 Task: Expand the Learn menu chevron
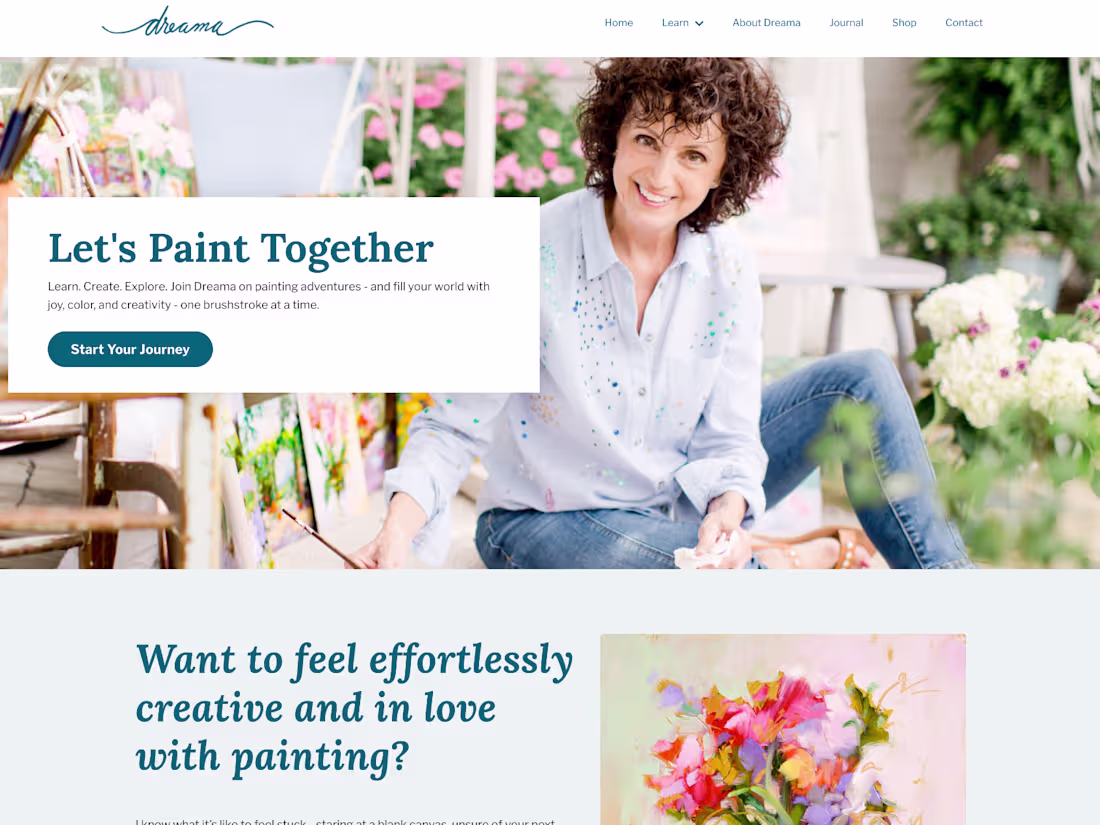tap(699, 23)
